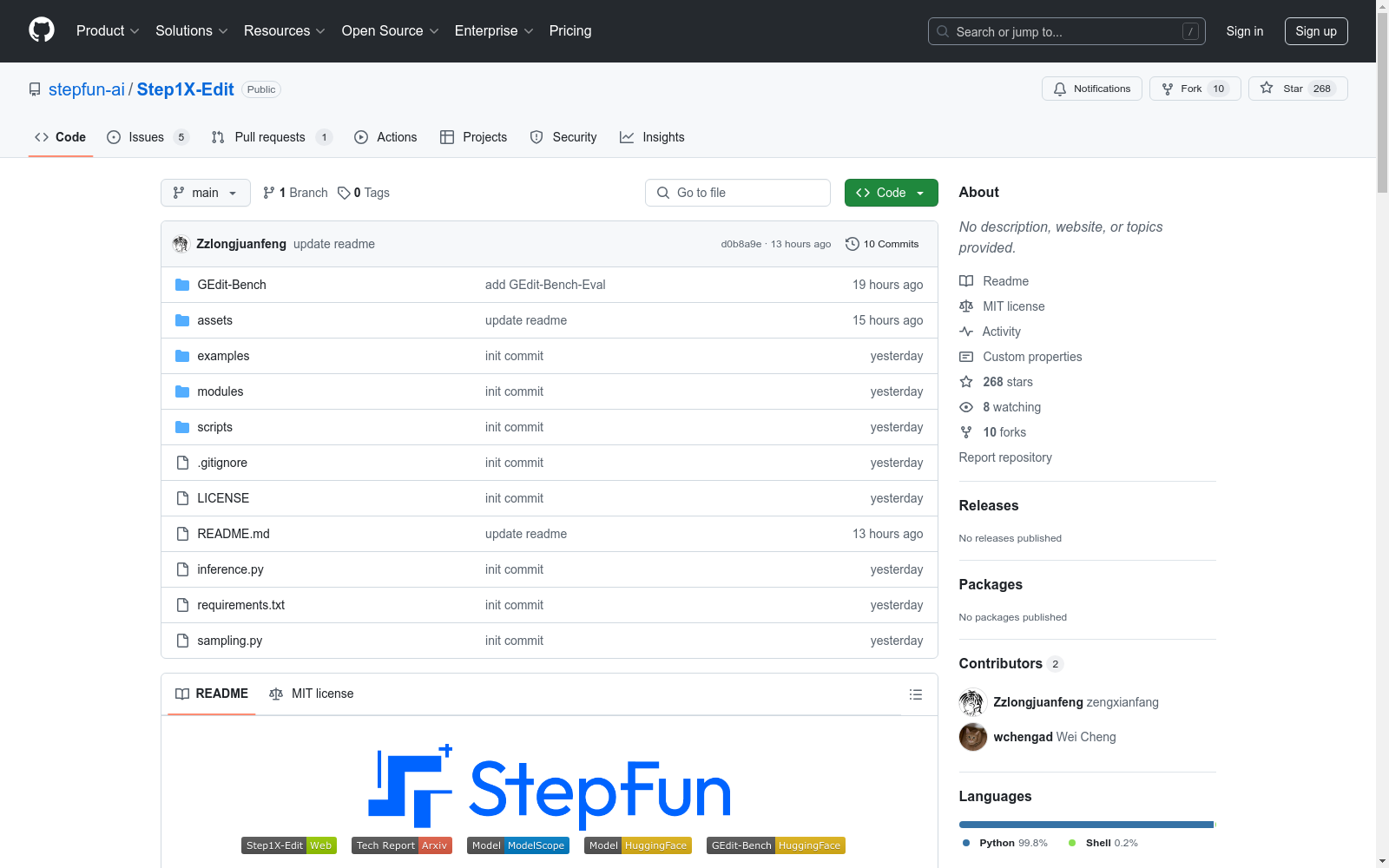Click the Notifications bell button
The height and width of the screenshot is (868, 1389).
(1092, 89)
